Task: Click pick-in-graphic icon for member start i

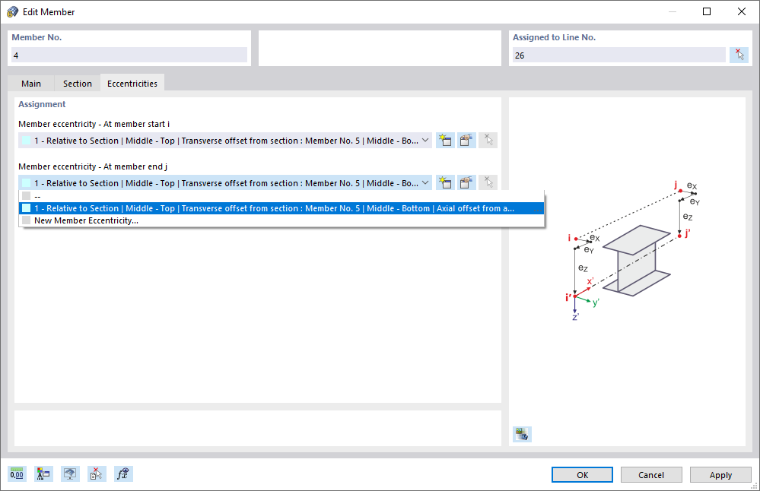Action: 488,141
